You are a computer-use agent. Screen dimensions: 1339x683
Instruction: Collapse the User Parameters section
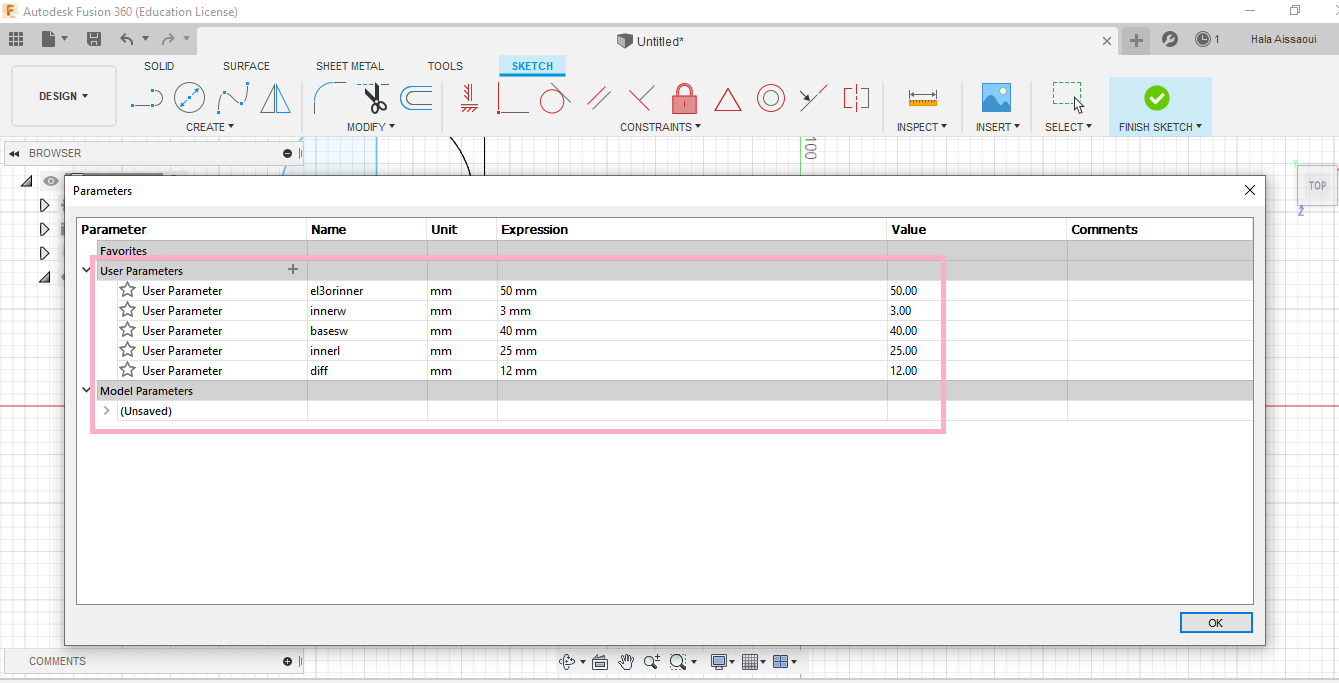tap(87, 270)
